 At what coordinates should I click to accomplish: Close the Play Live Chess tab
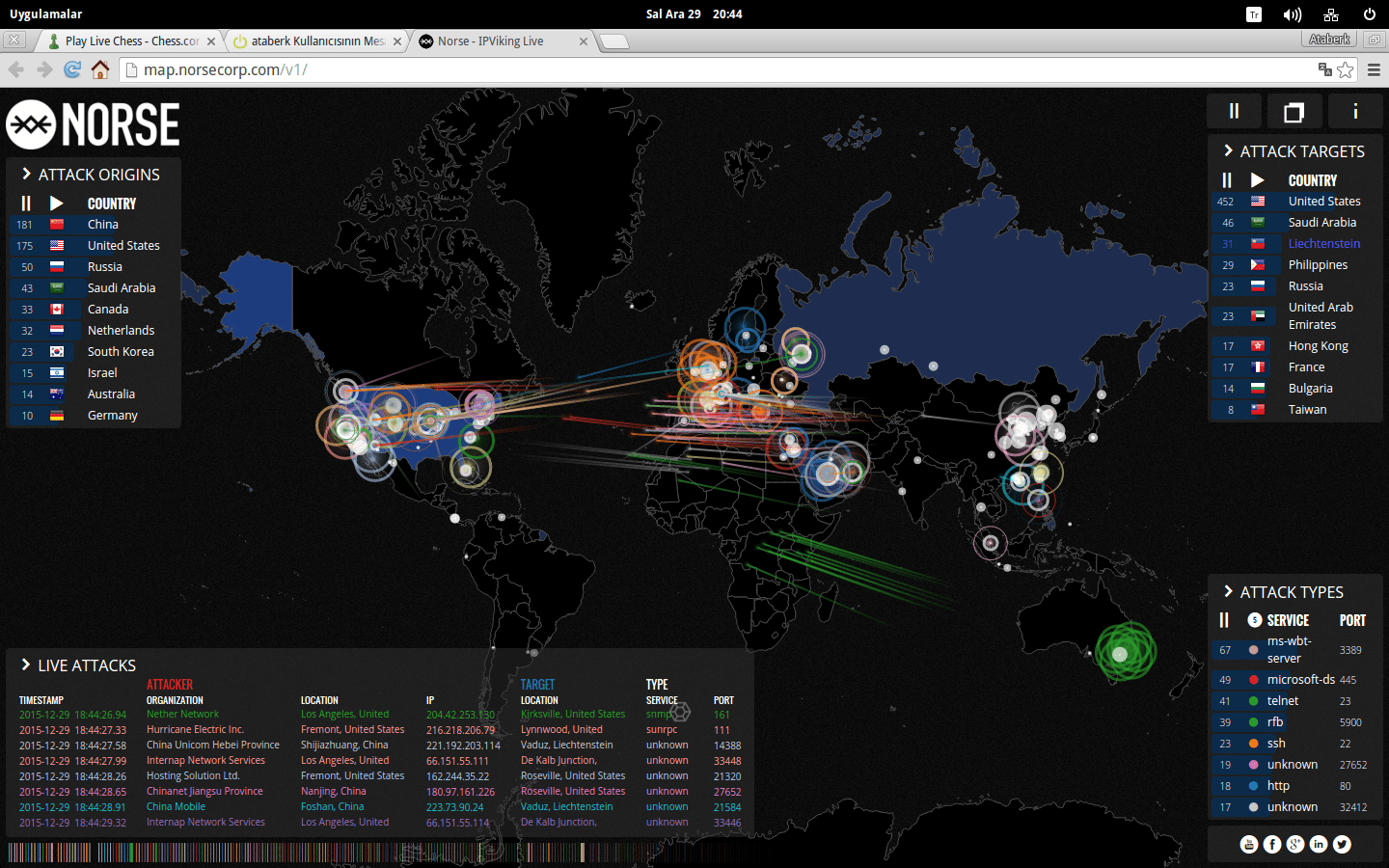(211, 41)
